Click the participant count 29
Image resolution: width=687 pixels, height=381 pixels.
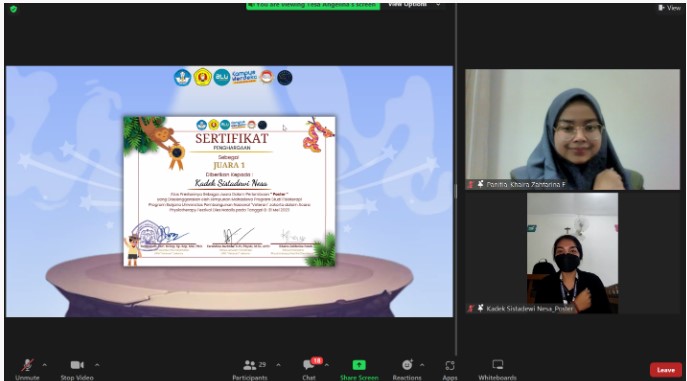(262, 364)
